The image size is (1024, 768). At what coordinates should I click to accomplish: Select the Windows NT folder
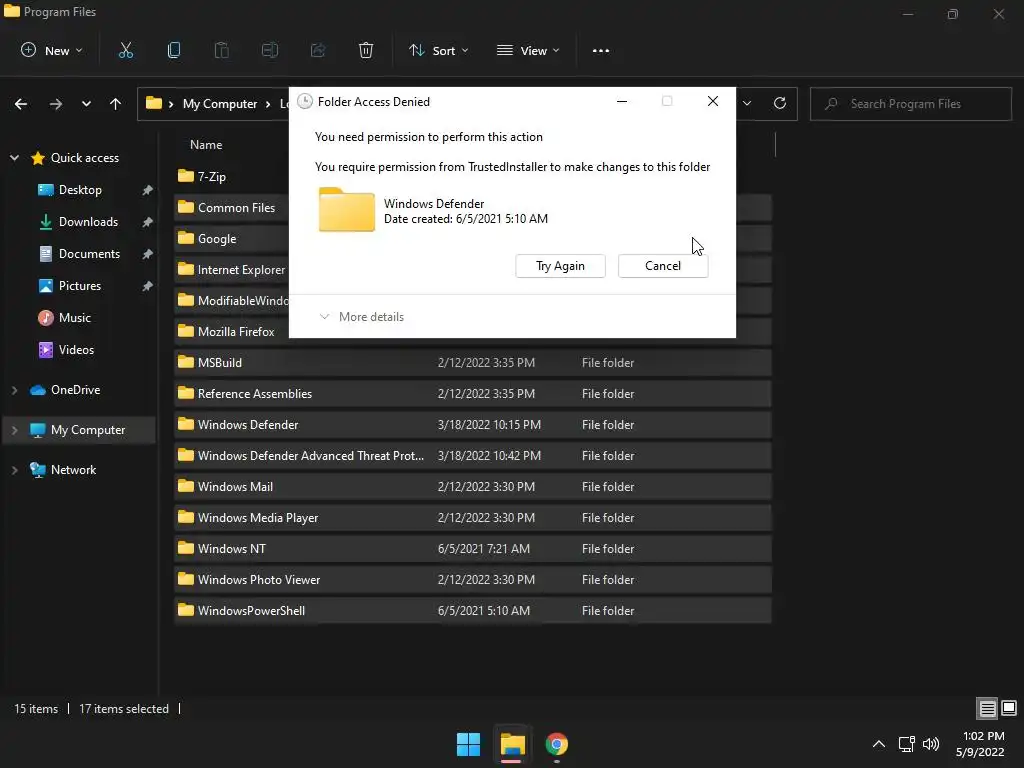[x=473, y=549]
